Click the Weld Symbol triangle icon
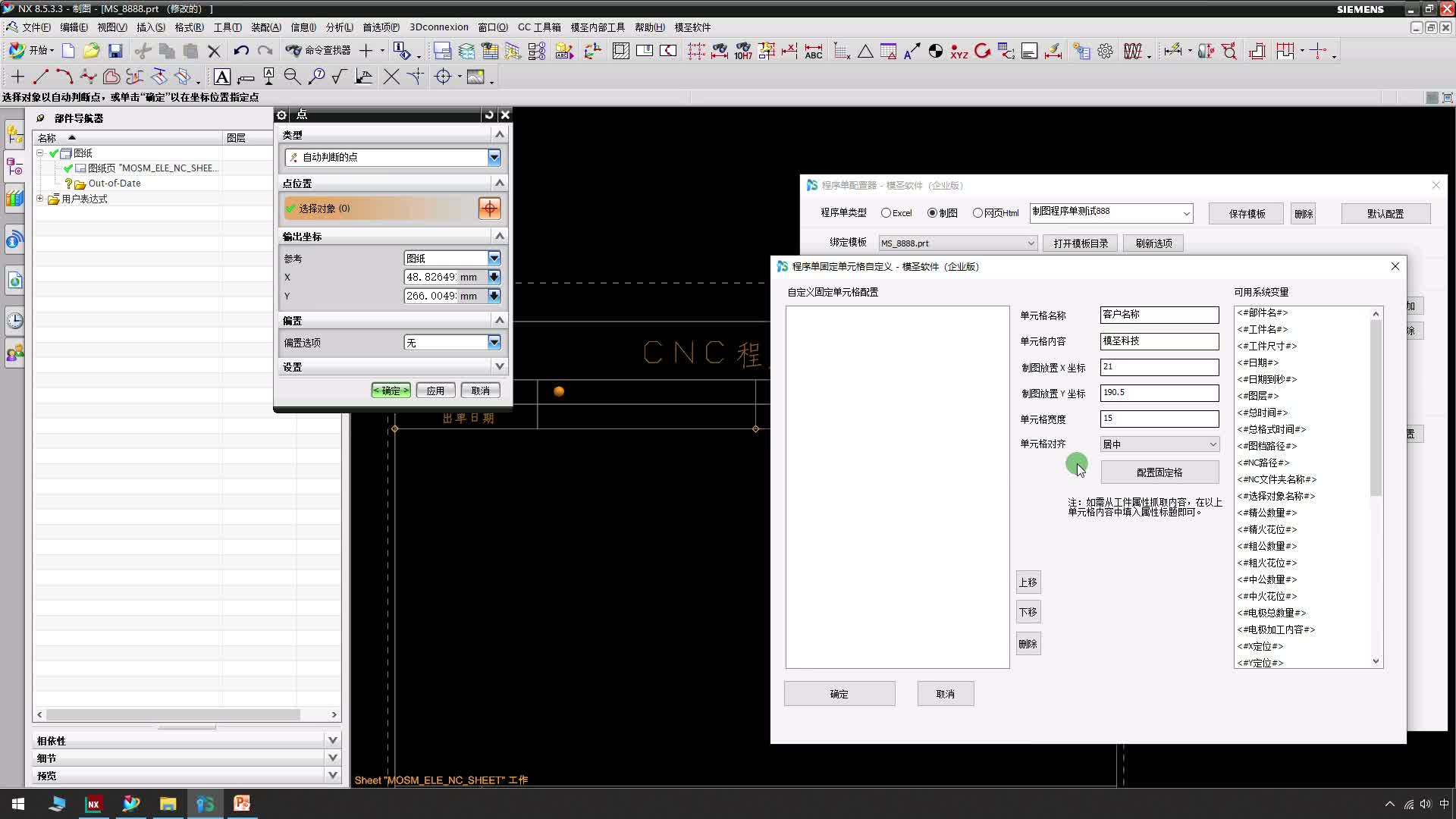The image size is (1456, 819). (x=865, y=51)
